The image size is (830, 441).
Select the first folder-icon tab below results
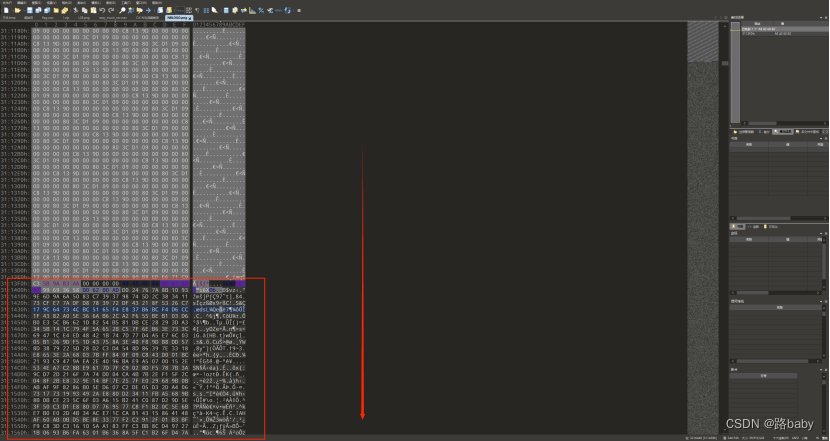(x=744, y=132)
